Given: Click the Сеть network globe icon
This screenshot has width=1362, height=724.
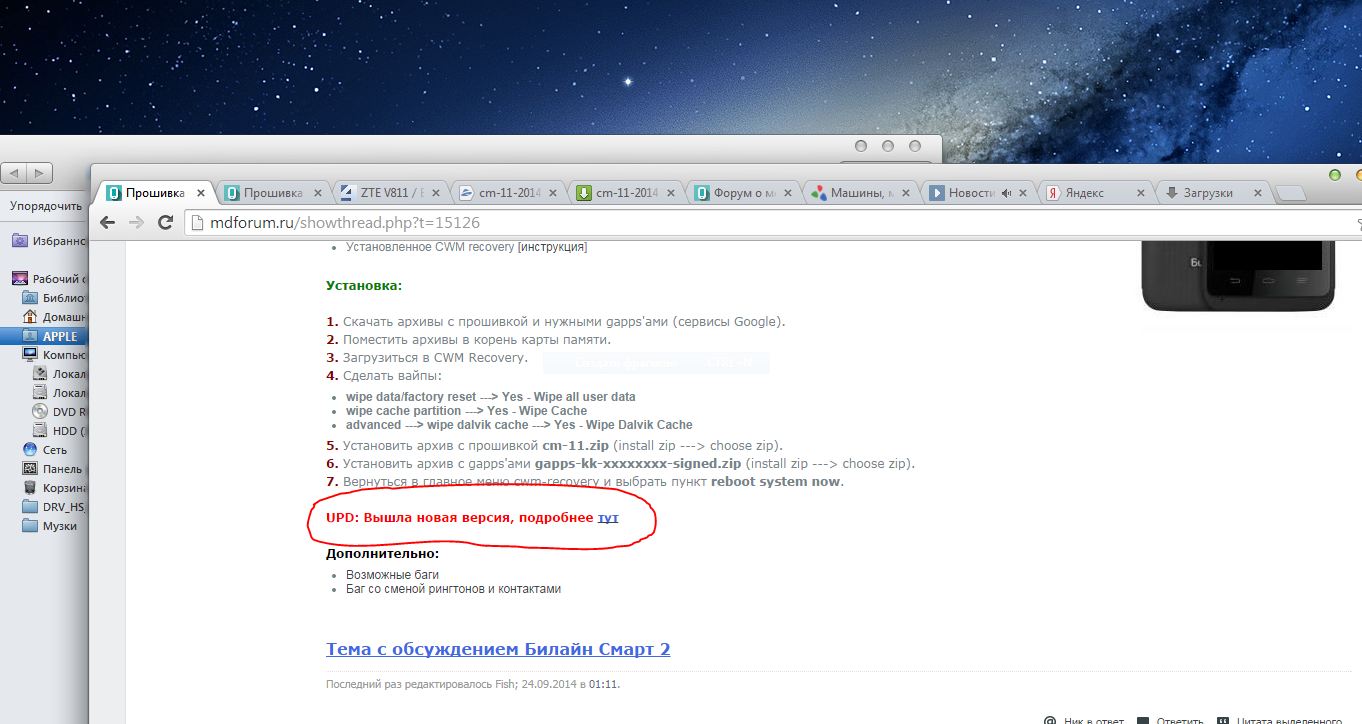Looking at the screenshot, I should point(30,450).
